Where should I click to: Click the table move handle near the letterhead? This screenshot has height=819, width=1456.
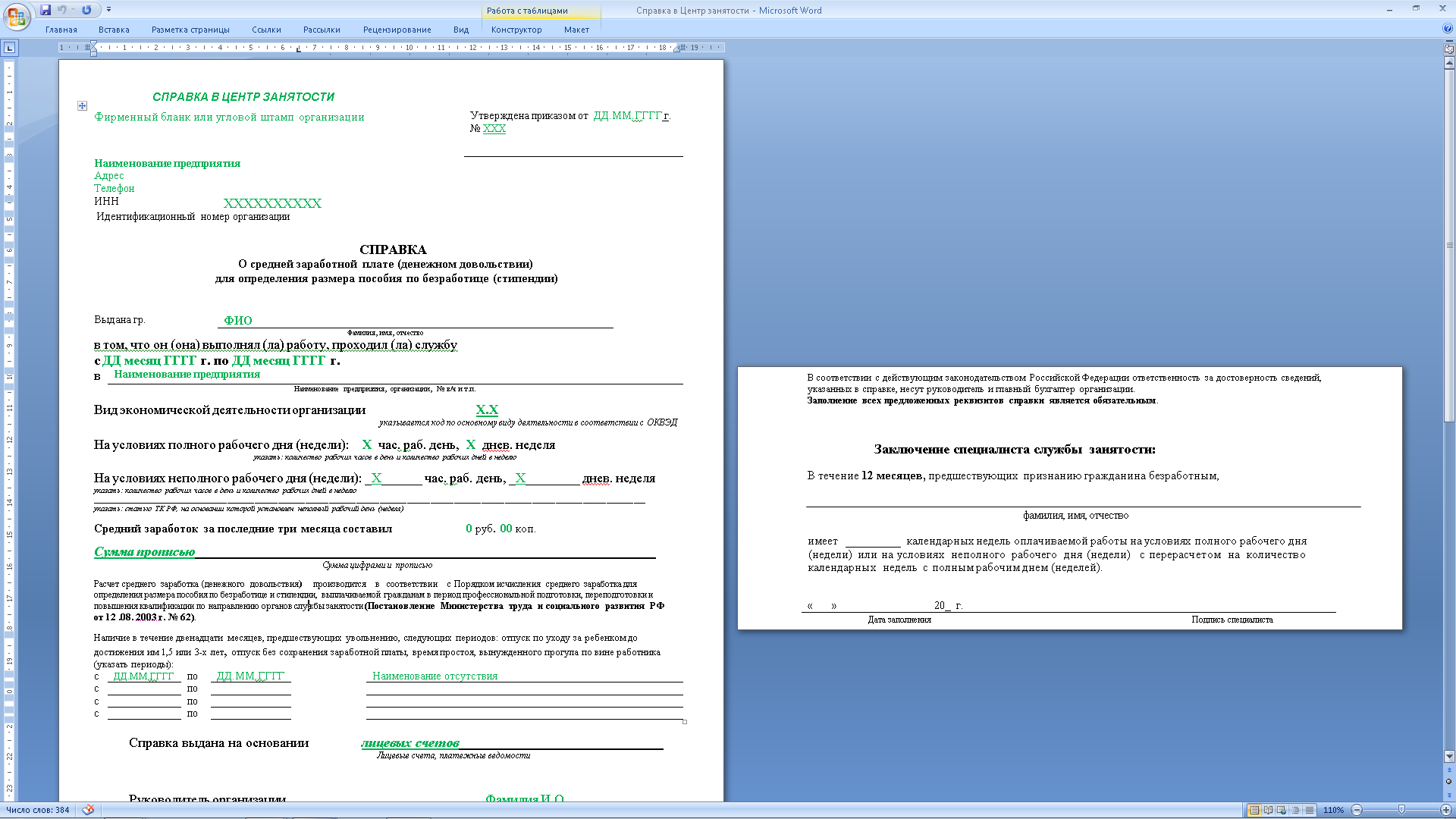pyautogui.click(x=82, y=106)
